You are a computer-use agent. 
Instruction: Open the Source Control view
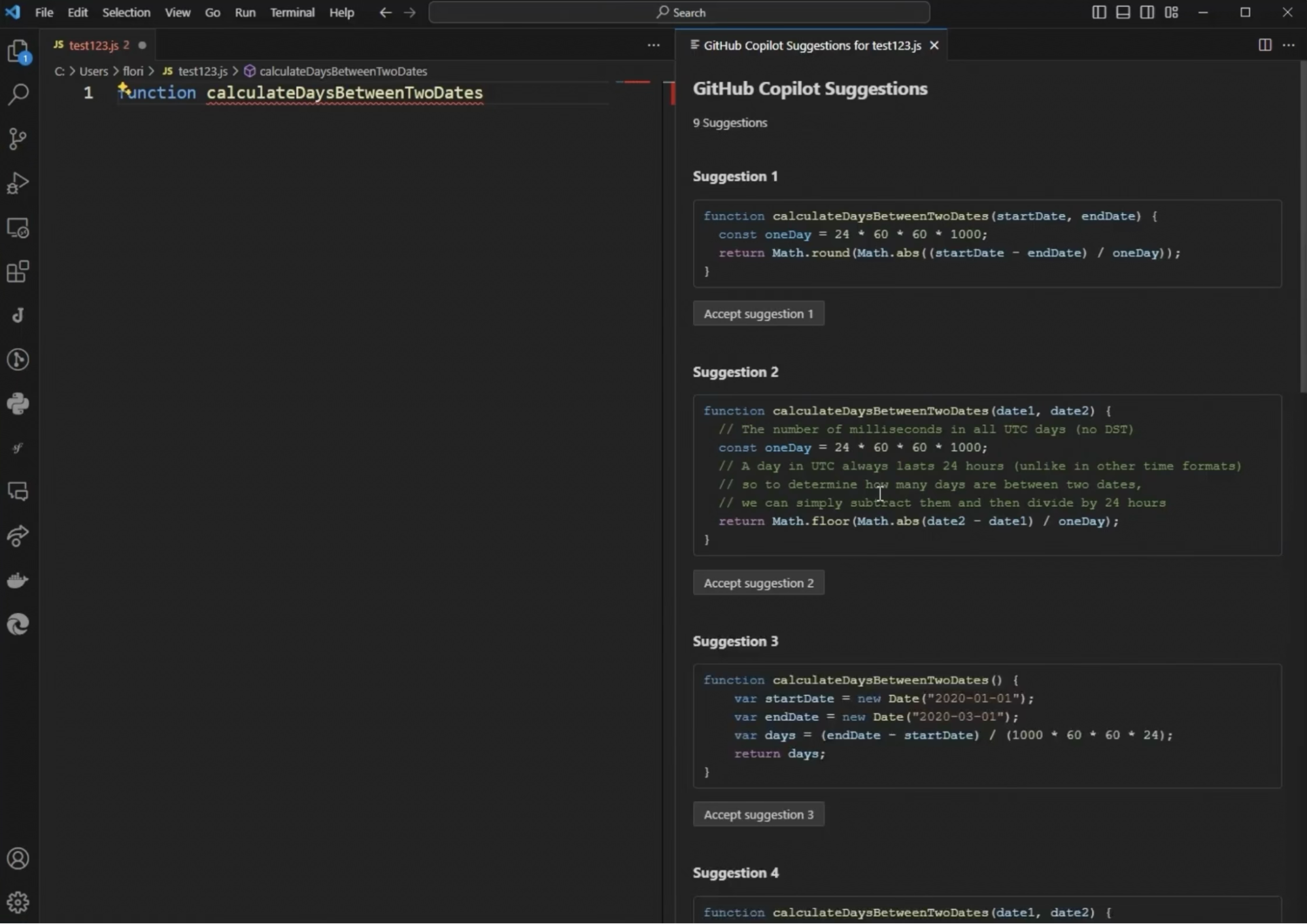[18, 138]
